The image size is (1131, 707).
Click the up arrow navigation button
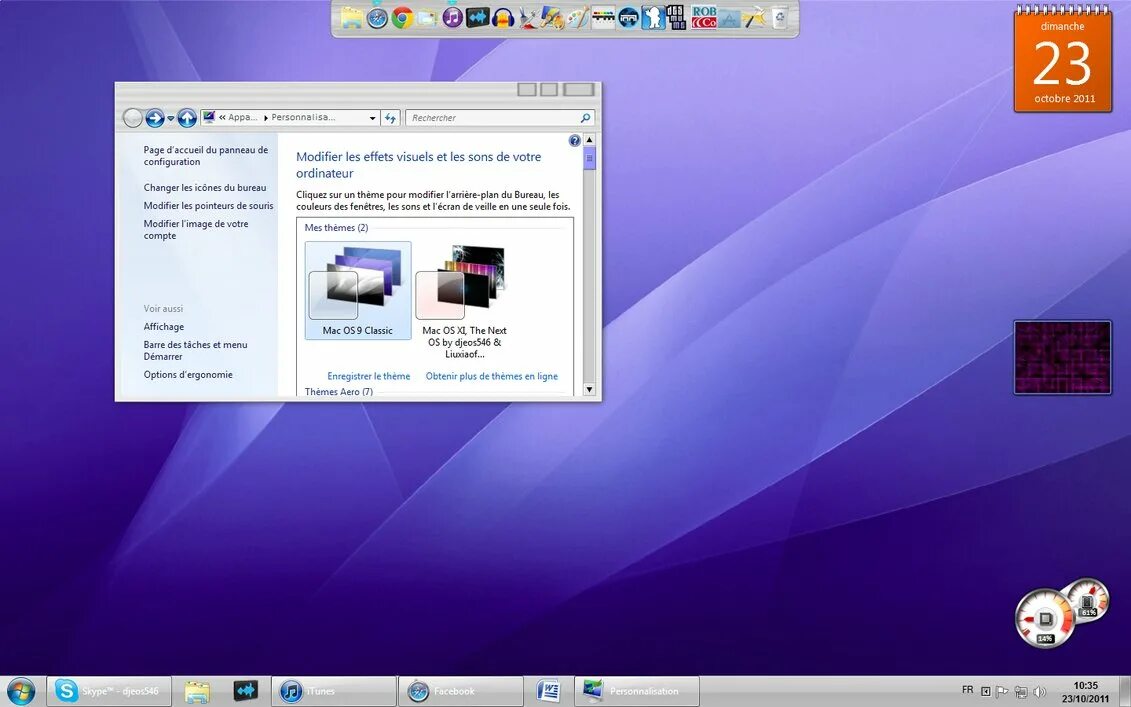187,118
